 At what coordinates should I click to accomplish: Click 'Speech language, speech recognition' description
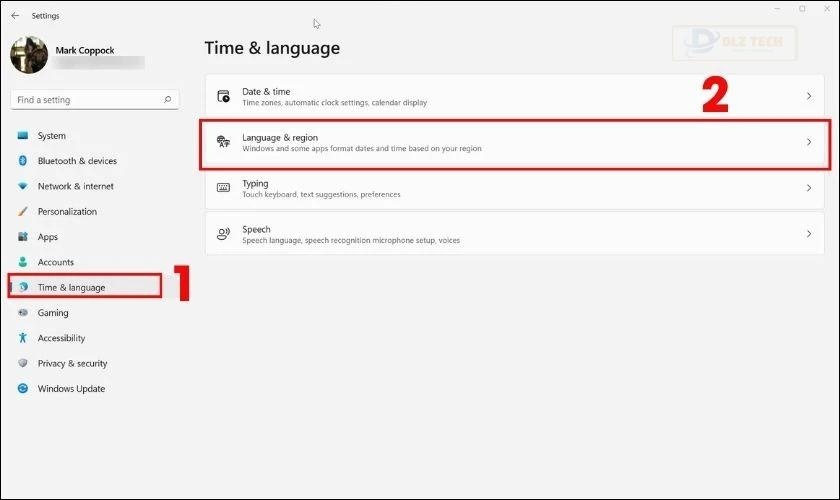tap(351, 241)
